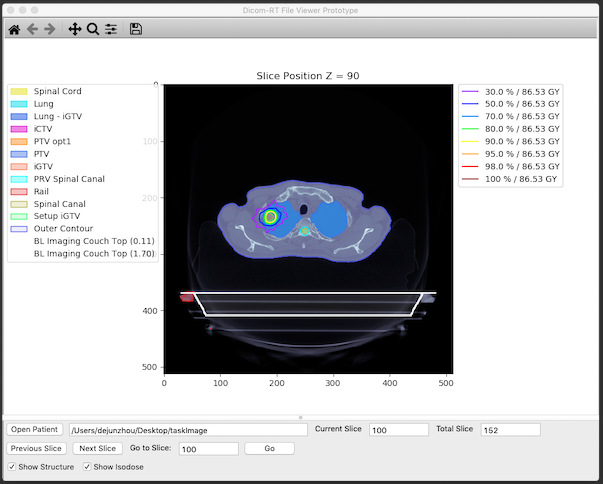Image resolution: width=603 pixels, height=484 pixels.
Task: Click the Current Slice value field
Action: point(398,430)
